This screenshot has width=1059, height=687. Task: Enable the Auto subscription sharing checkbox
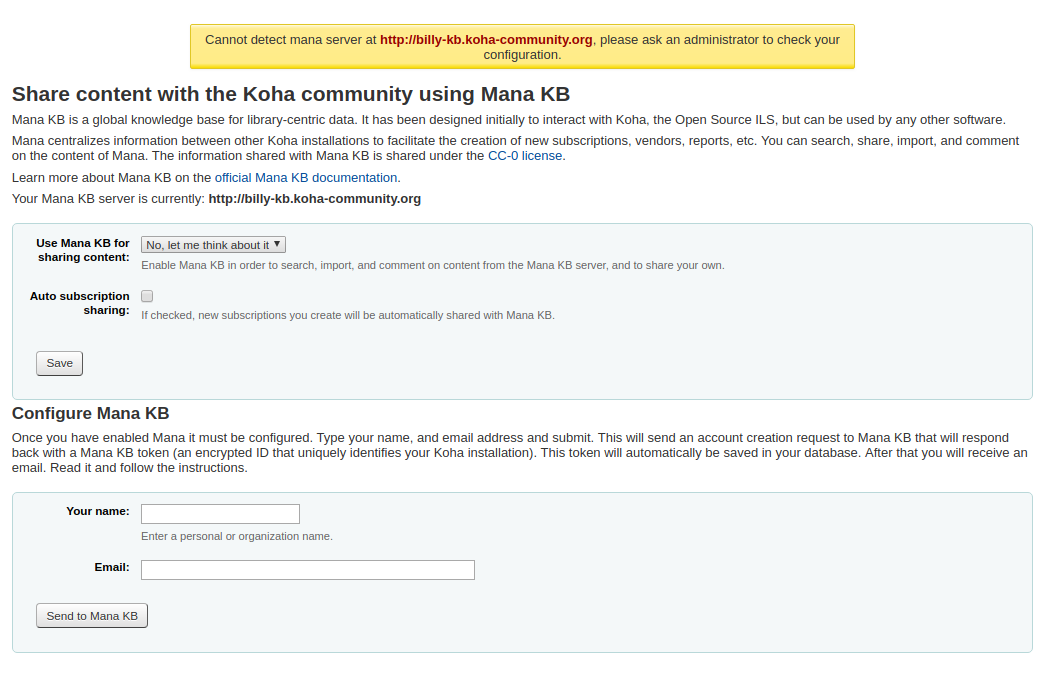(147, 296)
